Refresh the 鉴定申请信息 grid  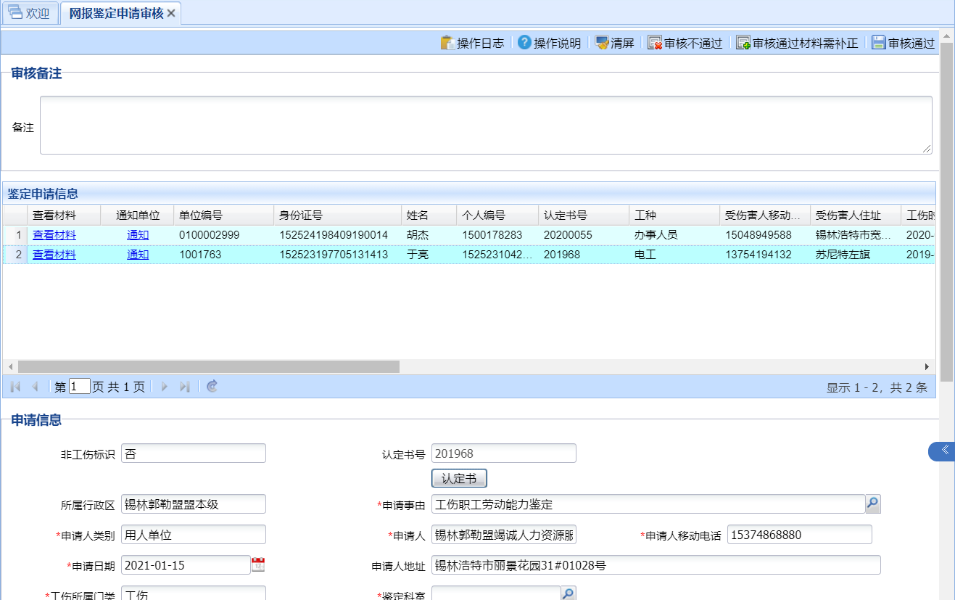pyautogui.click(x=212, y=386)
